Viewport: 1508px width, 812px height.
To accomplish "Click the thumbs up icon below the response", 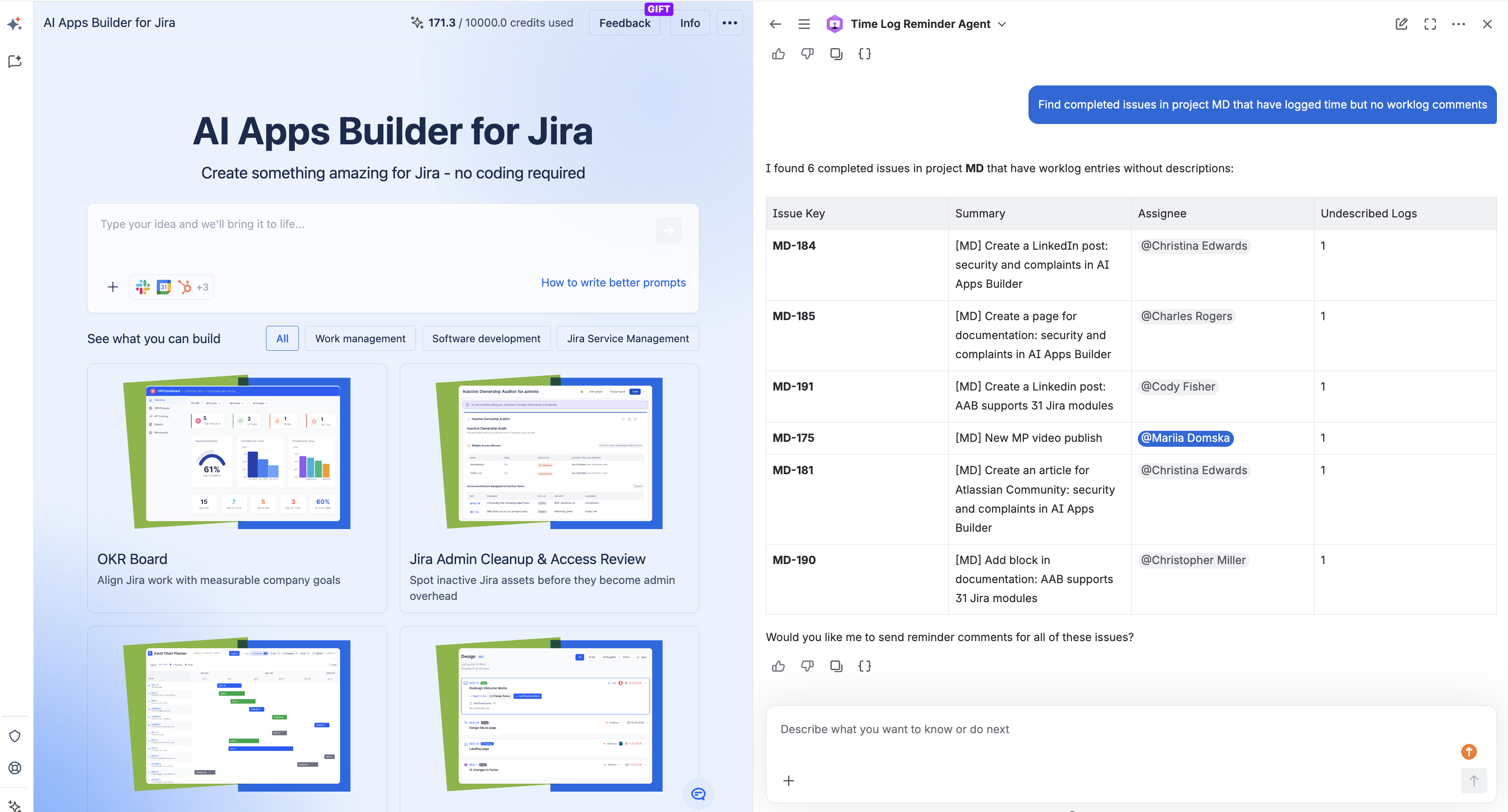I will pos(778,665).
